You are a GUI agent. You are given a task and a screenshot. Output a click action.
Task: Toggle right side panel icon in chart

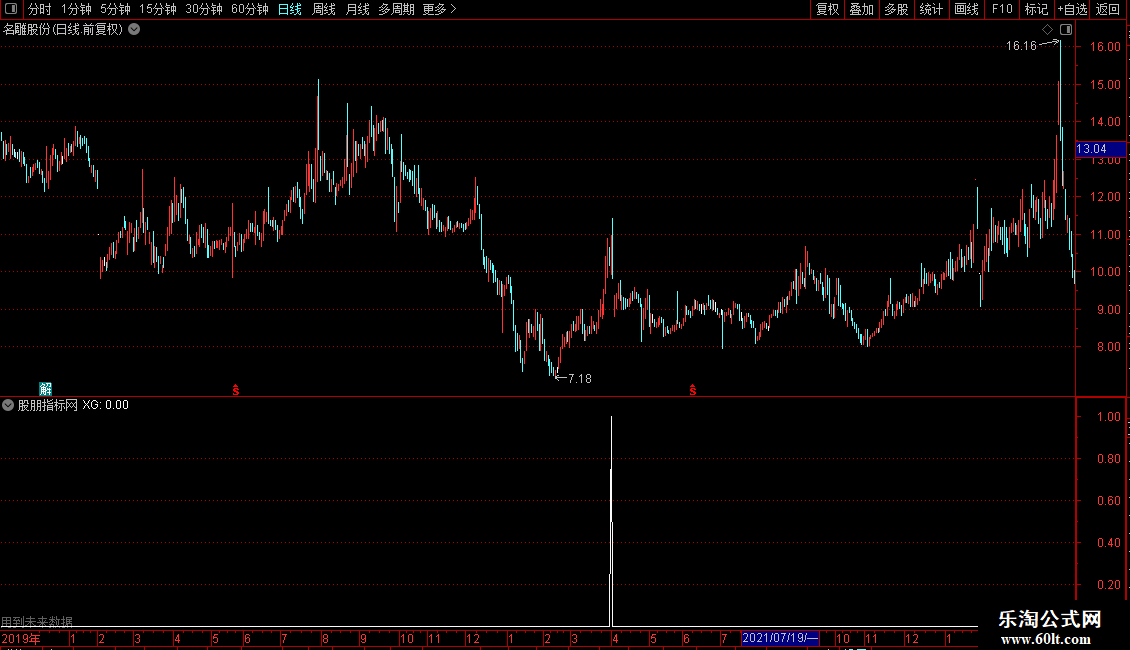pos(1066,30)
